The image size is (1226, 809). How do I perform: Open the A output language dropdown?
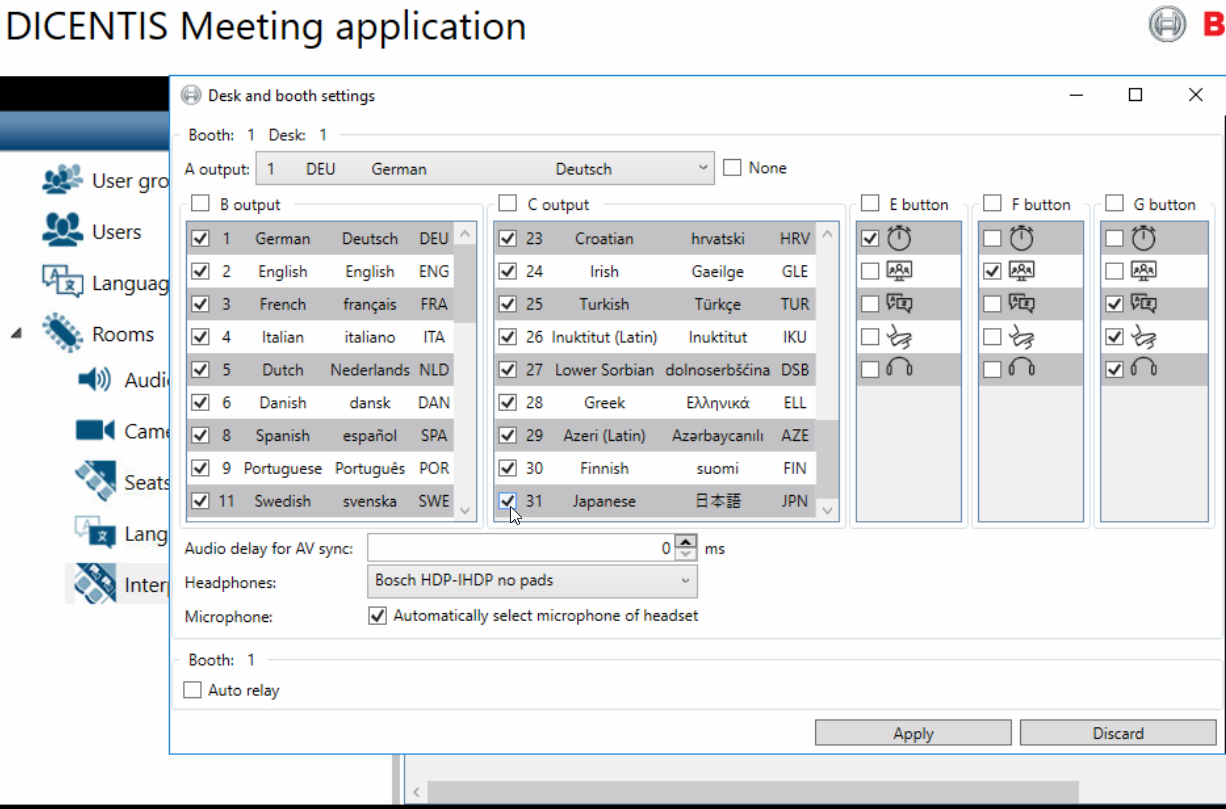click(x=485, y=169)
